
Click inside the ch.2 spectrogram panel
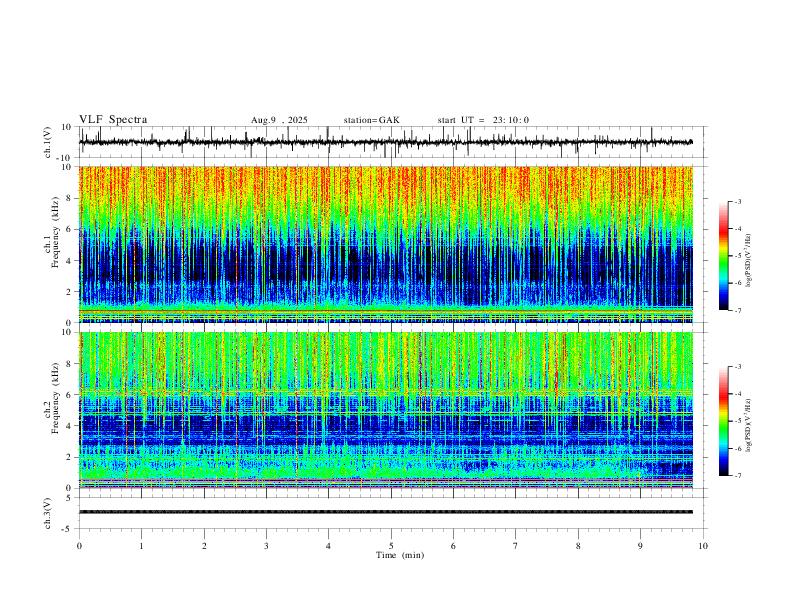click(x=386, y=410)
